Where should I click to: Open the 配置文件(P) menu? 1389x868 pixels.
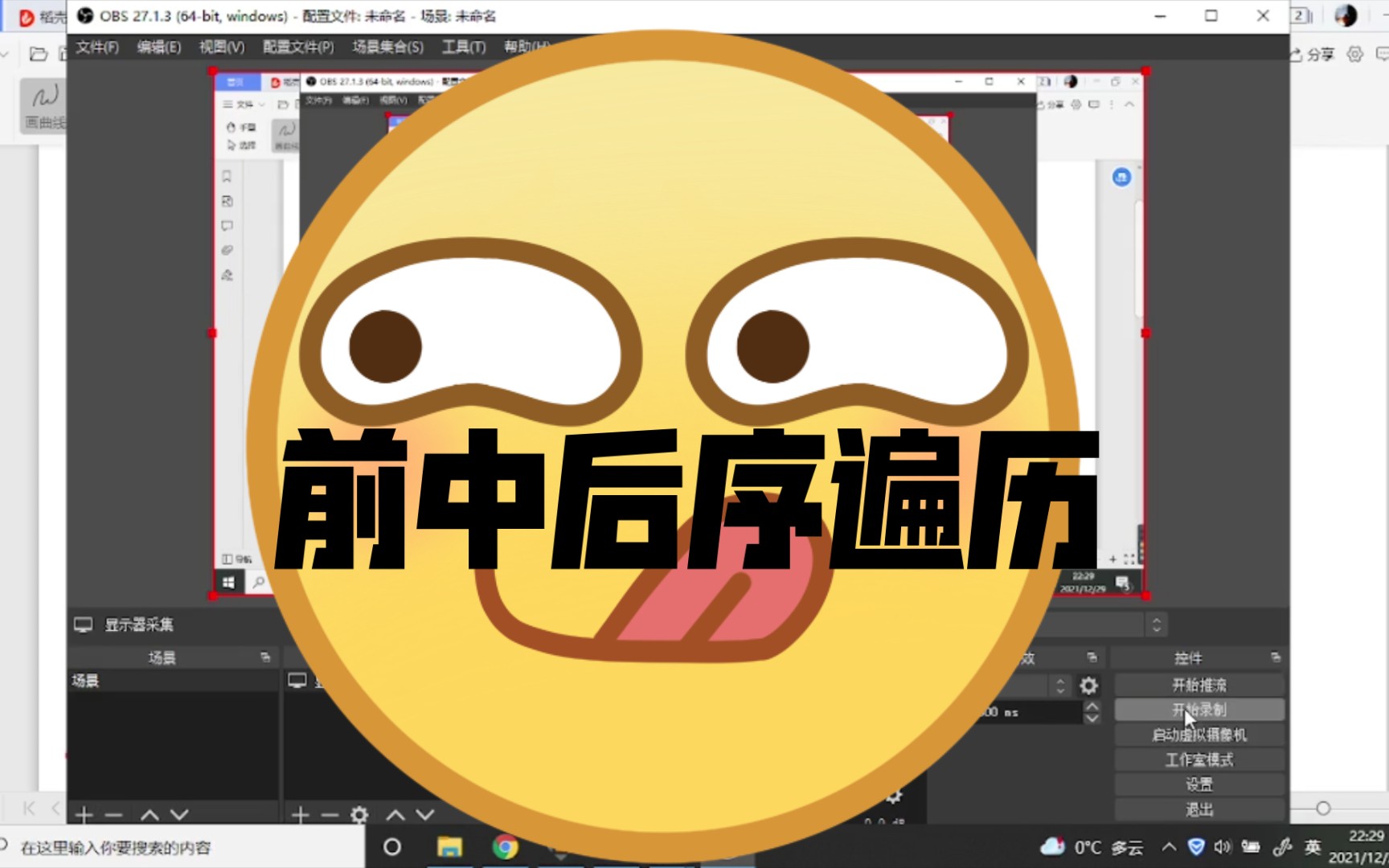298,47
